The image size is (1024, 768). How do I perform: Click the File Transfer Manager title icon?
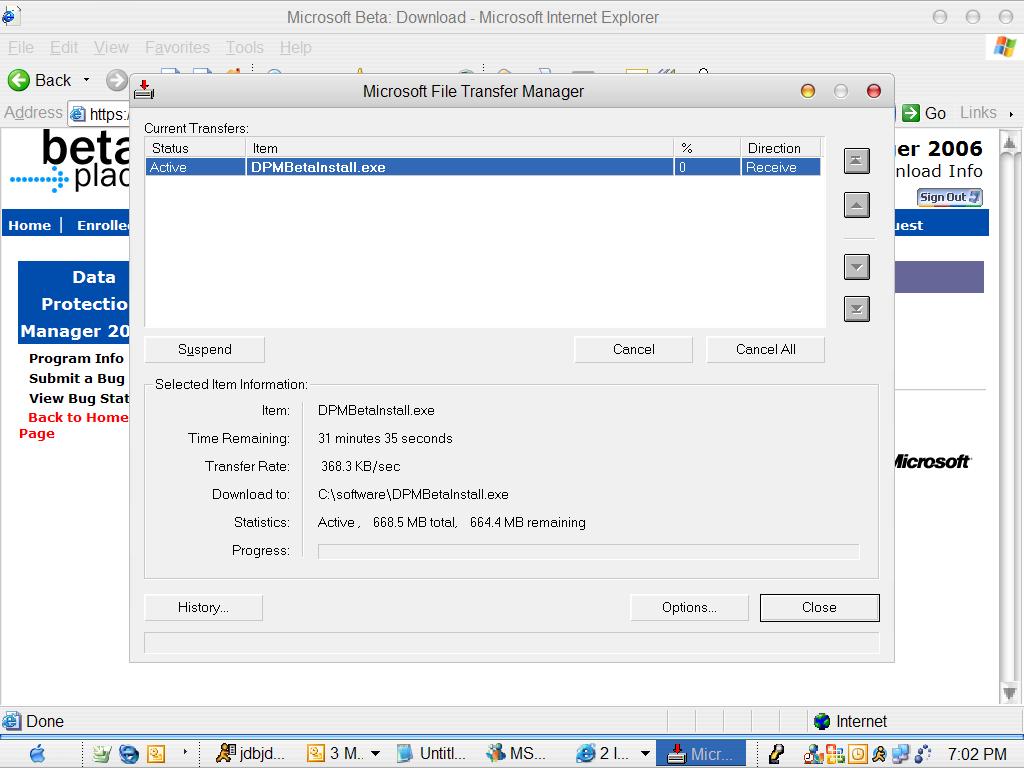point(144,90)
